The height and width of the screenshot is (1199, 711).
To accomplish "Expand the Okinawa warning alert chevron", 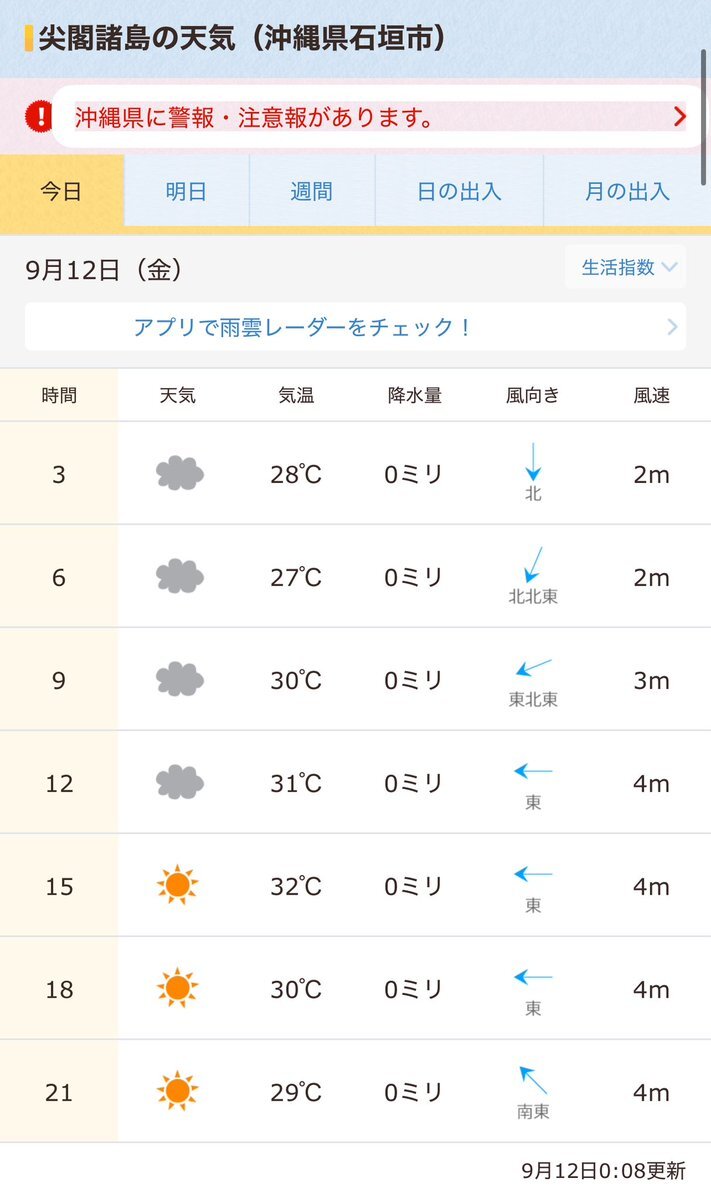I will pos(679,116).
